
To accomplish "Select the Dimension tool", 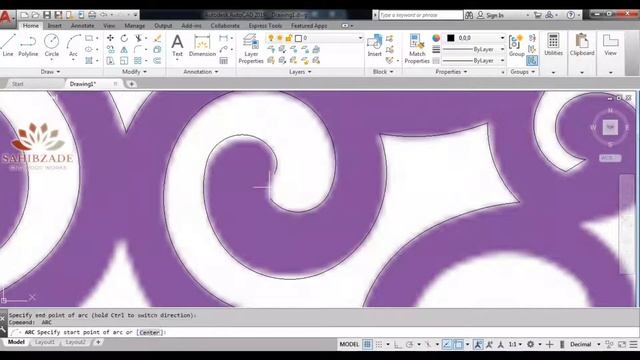I will 202,46.
